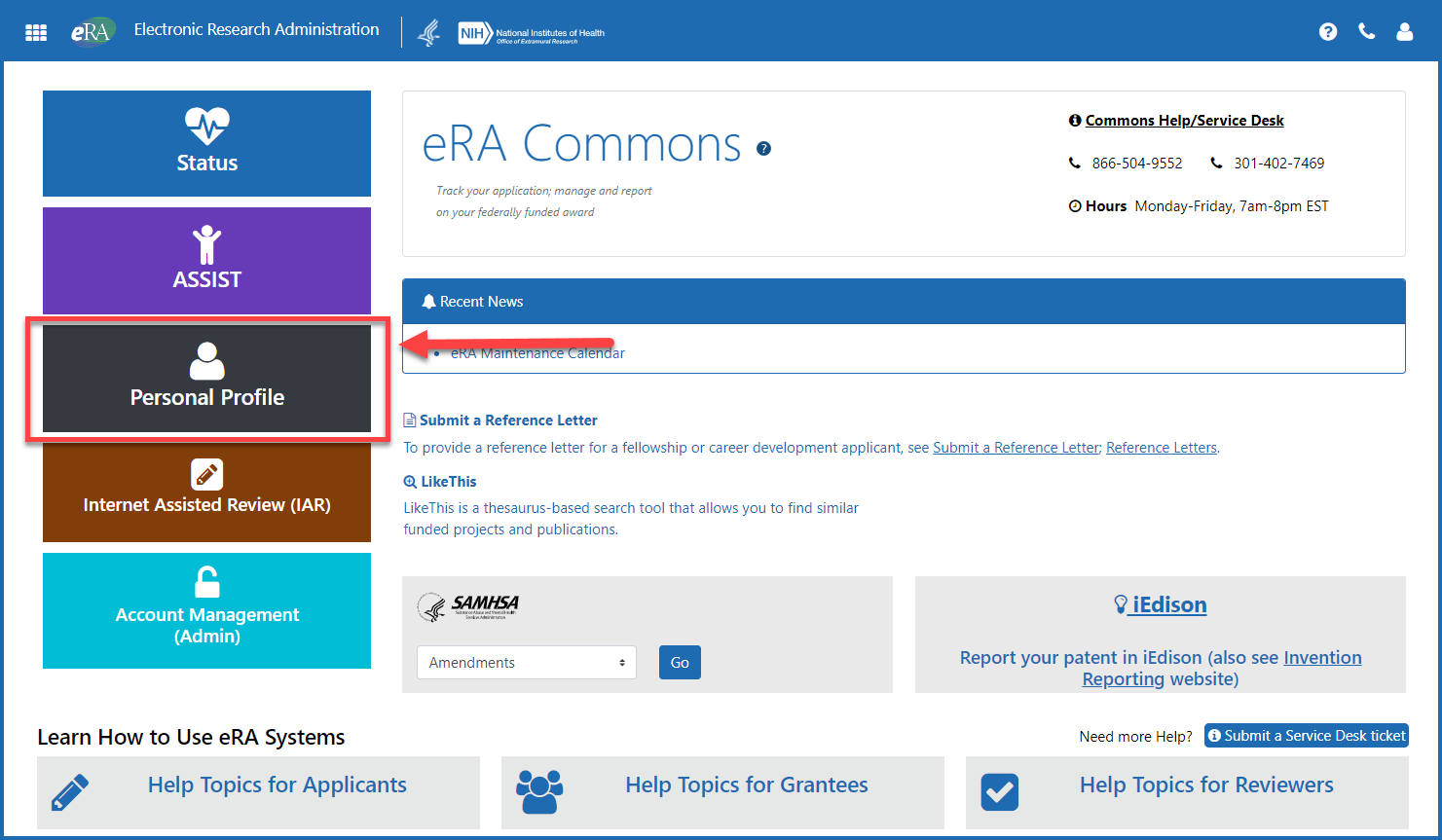Viewport: 1442px width, 840px height.
Task: Open Help Topics for Grantees
Action: point(747,785)
